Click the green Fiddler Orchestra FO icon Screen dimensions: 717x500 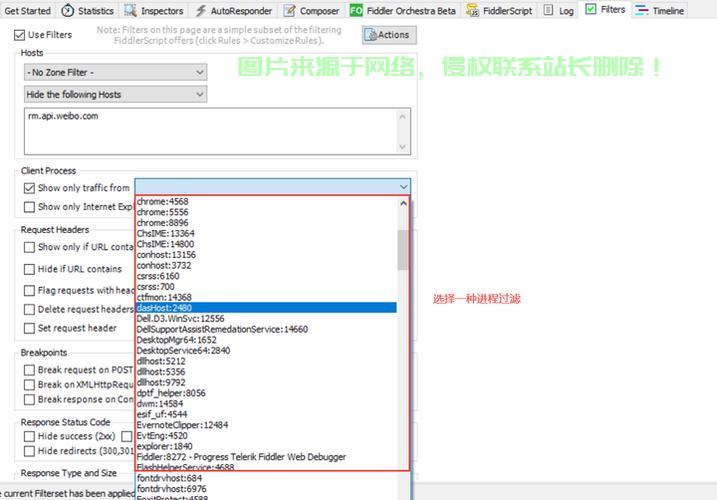click(356, 10)
